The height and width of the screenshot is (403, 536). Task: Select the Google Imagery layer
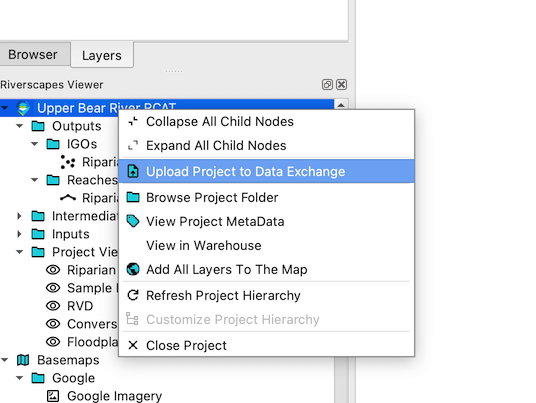point(114,396)
